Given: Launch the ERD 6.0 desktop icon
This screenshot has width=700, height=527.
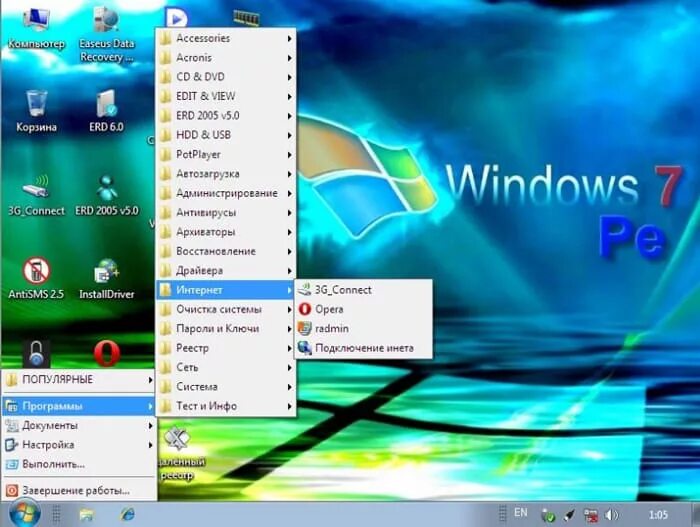Looking at the screenshot, I should click(106, 110).
